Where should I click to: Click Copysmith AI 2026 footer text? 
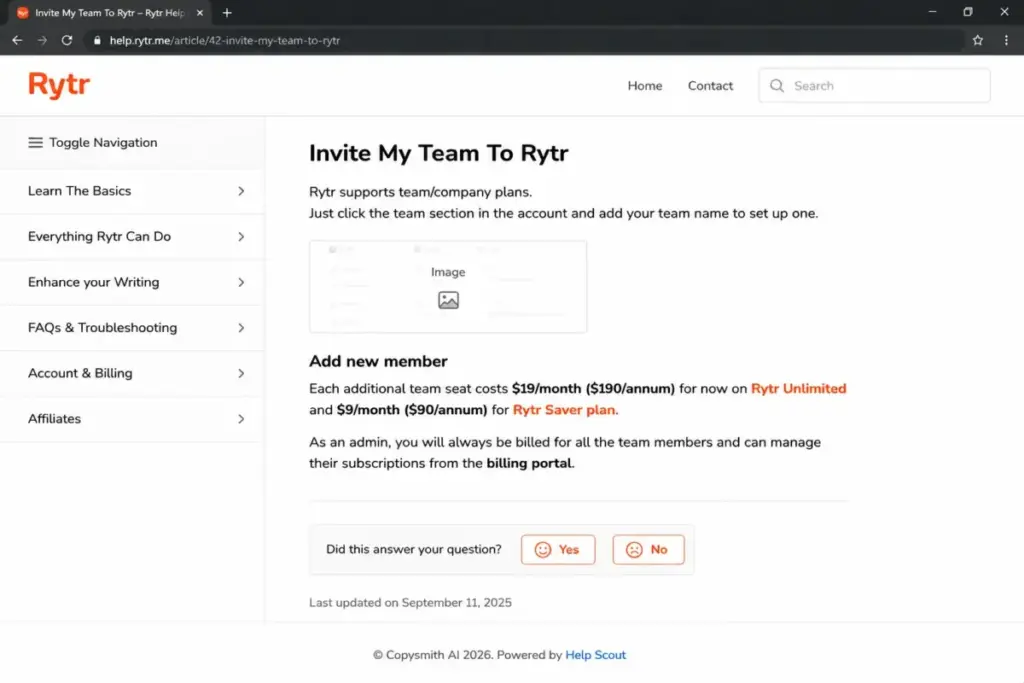(433, 655)
